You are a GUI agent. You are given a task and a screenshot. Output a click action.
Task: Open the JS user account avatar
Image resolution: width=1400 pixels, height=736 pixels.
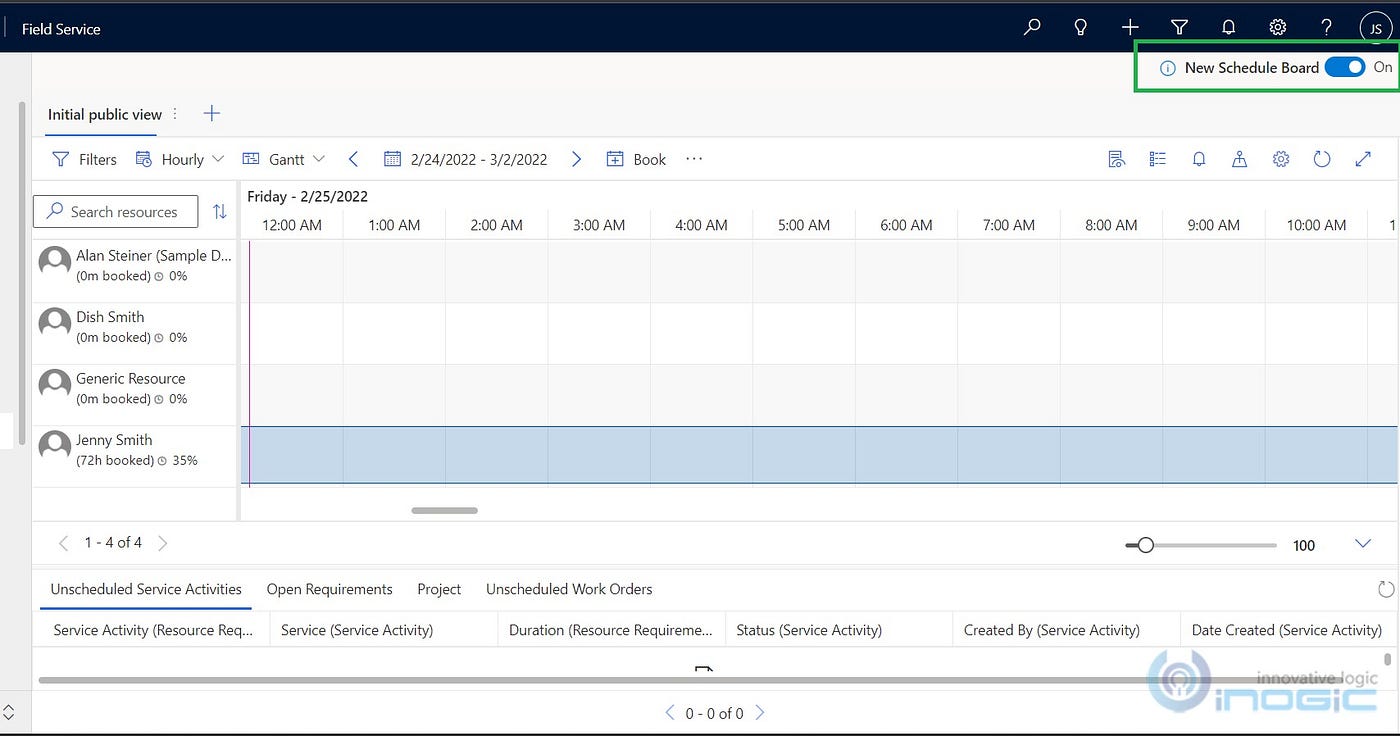click(1376, 28)
